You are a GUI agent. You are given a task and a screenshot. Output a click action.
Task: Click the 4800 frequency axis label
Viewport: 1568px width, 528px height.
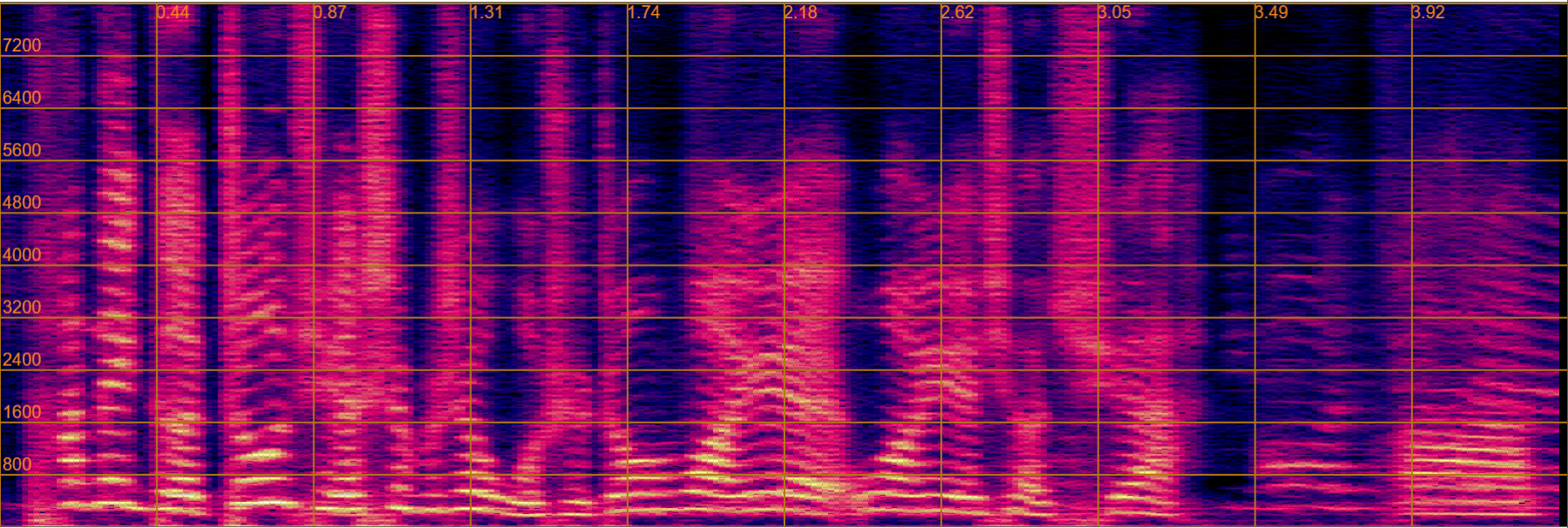pos(22,202)
